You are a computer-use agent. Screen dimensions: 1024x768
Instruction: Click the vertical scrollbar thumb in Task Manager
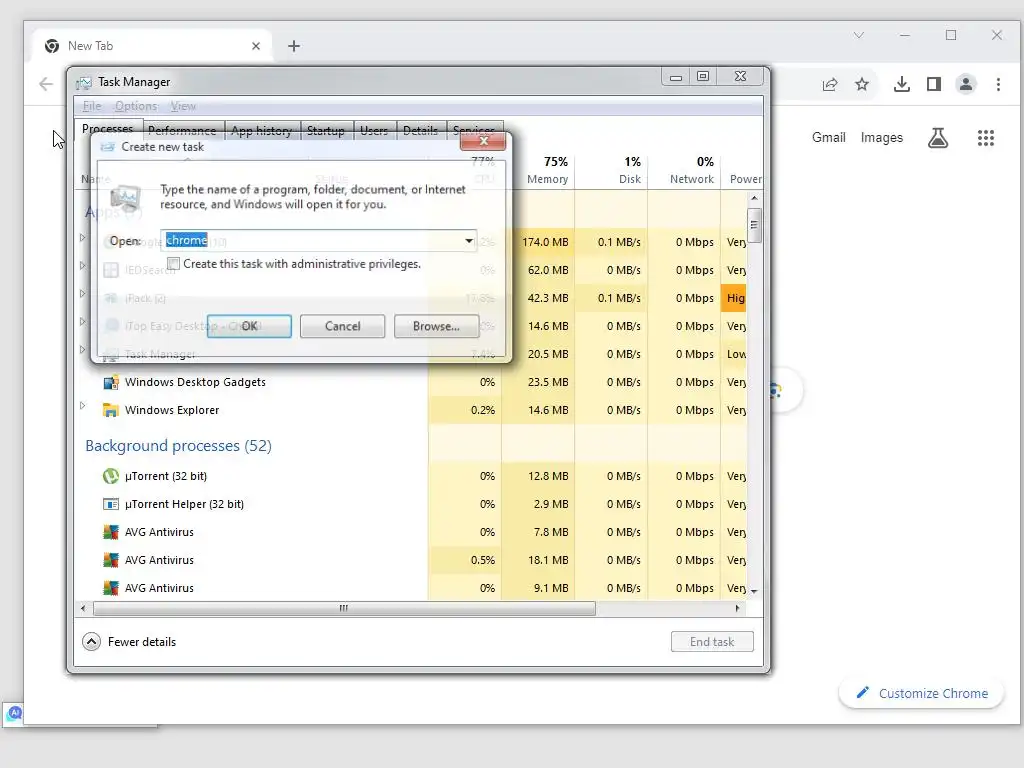tap(754, 225)
